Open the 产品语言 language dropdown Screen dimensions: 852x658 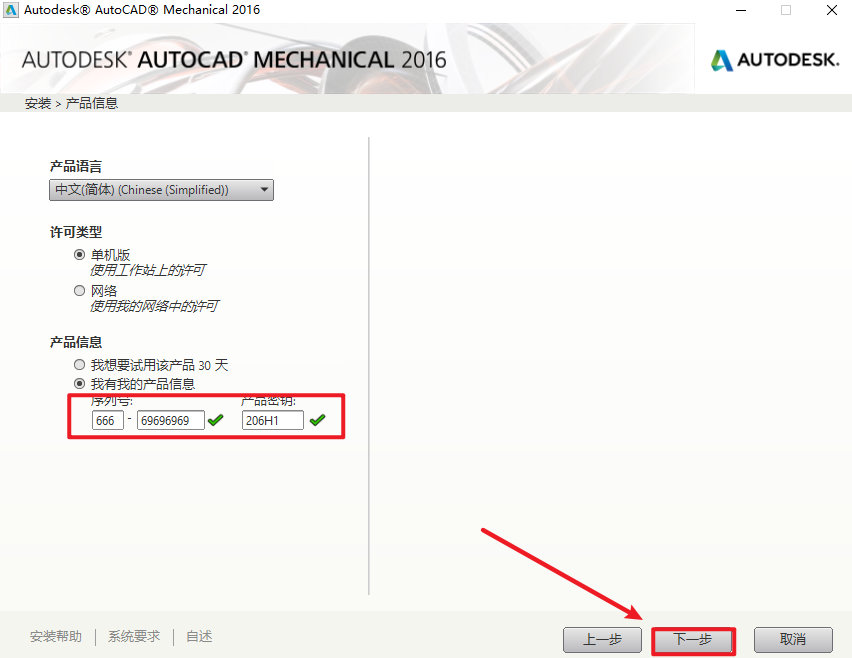coord(161,190)
